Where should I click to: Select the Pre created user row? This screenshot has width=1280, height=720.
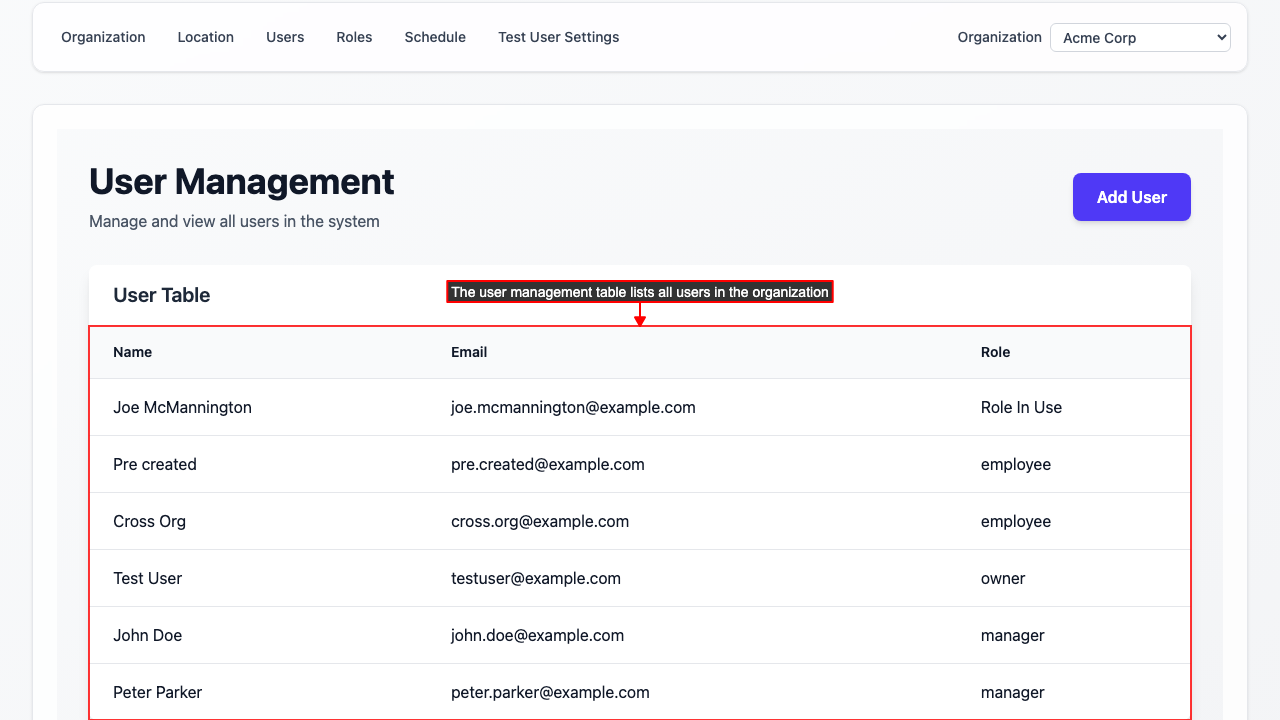(155, 464)
